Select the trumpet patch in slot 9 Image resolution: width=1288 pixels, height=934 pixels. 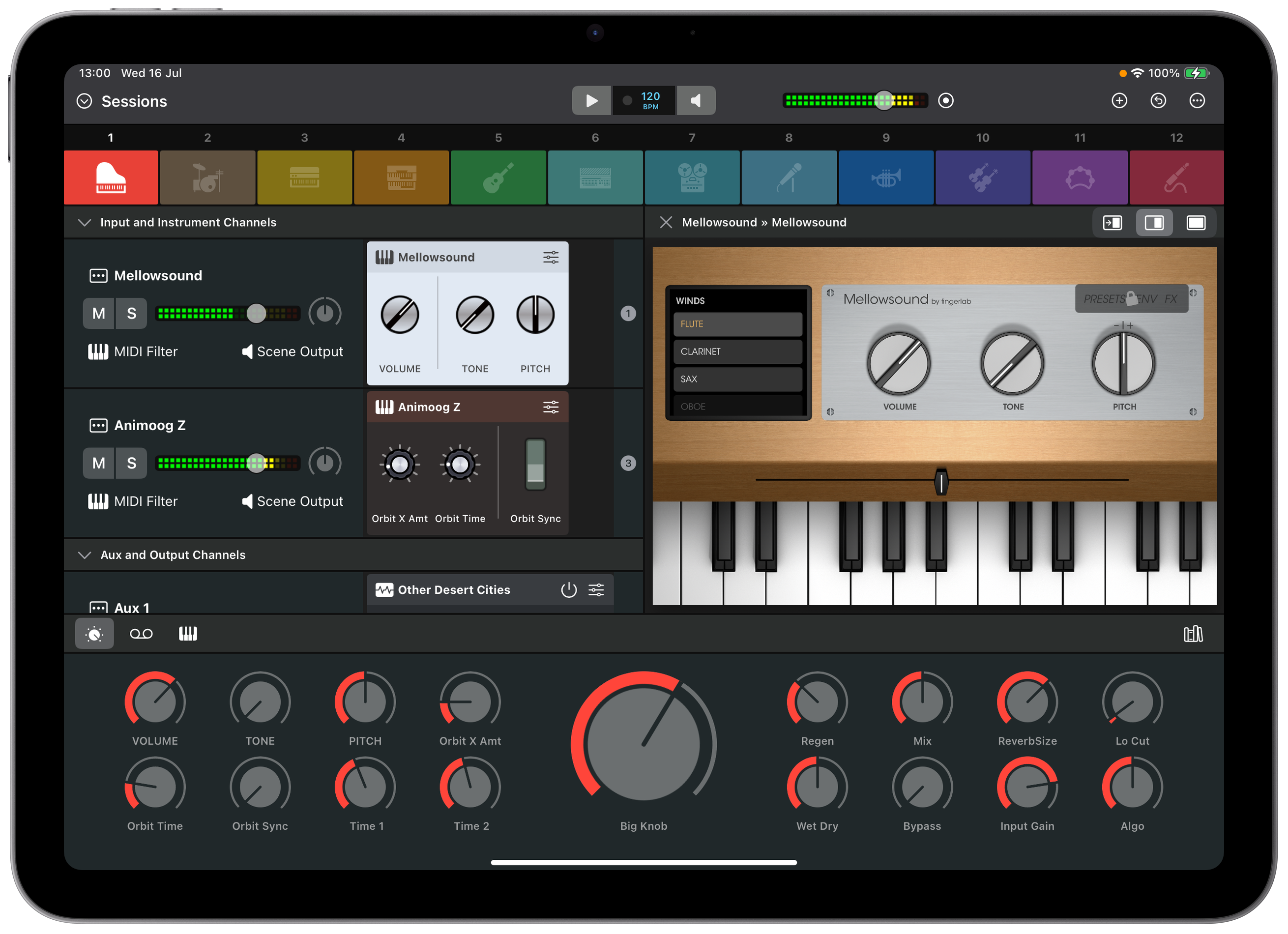coord(886,177)
